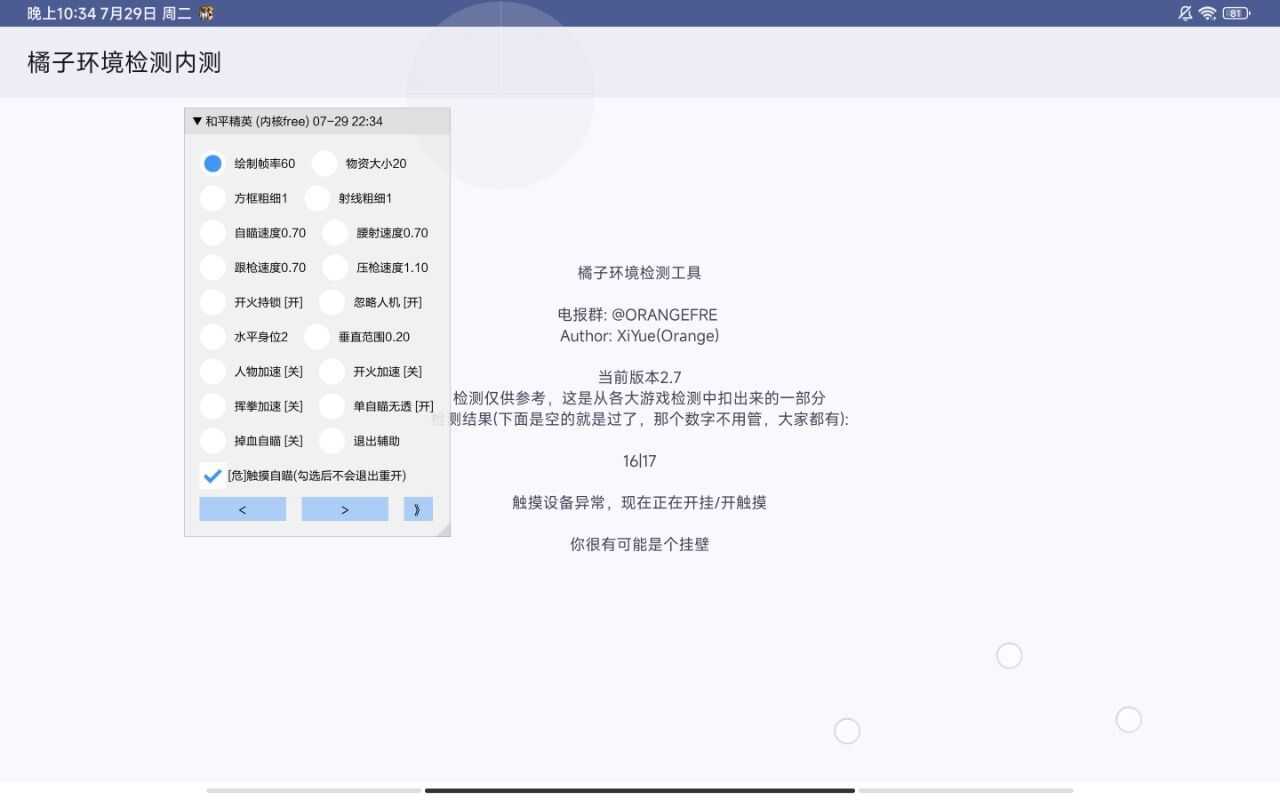Viewport: 1280px width, 800px height.
Task: Tap the muted bell status icon
Action: pyautogui.click(x=1185, y=13)
